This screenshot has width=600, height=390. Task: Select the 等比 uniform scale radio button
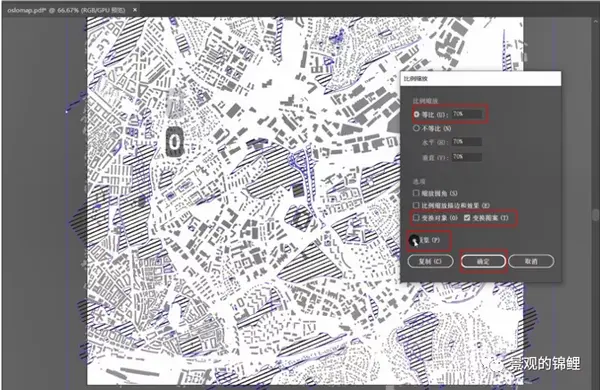click(x=416, y=114)
